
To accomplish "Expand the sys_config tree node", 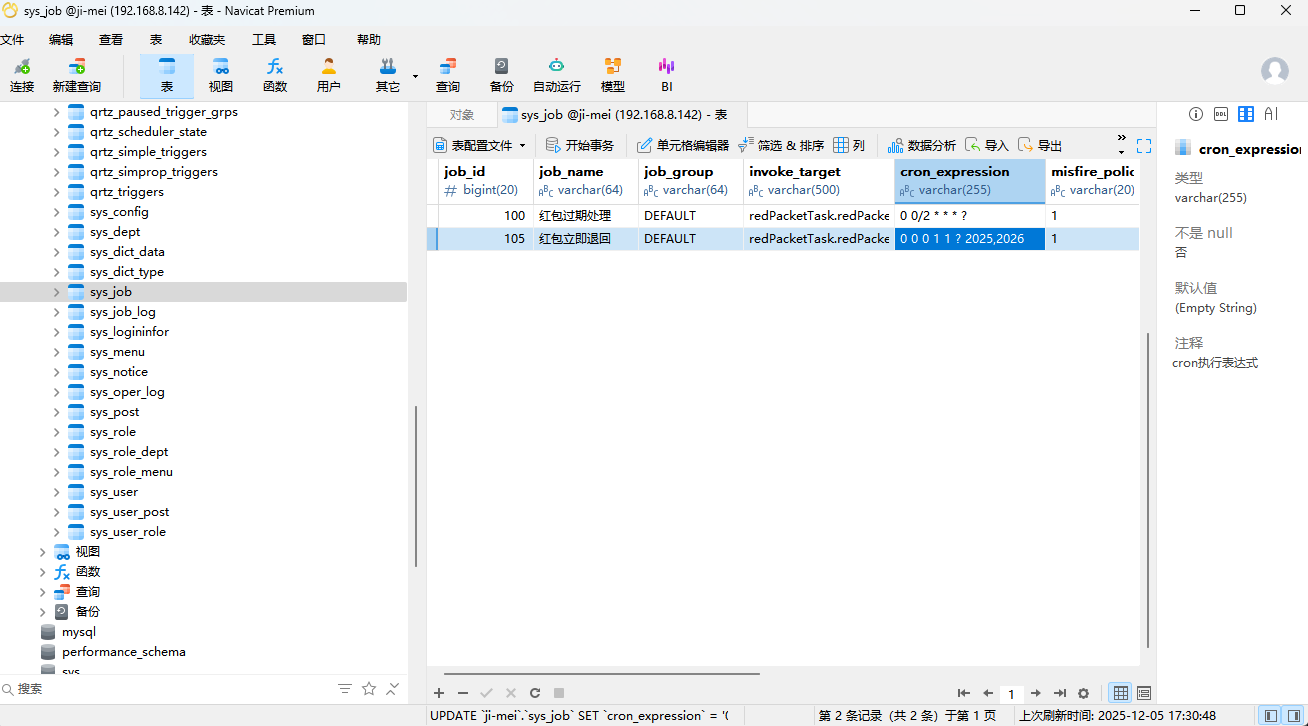I will [56, 212].
